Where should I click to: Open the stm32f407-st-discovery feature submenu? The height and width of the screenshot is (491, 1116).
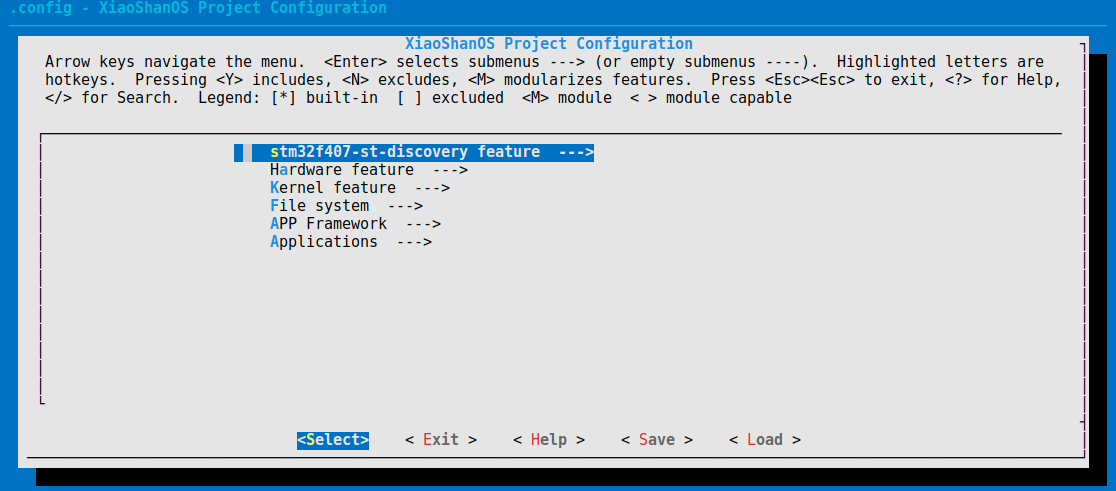[405, 152]
